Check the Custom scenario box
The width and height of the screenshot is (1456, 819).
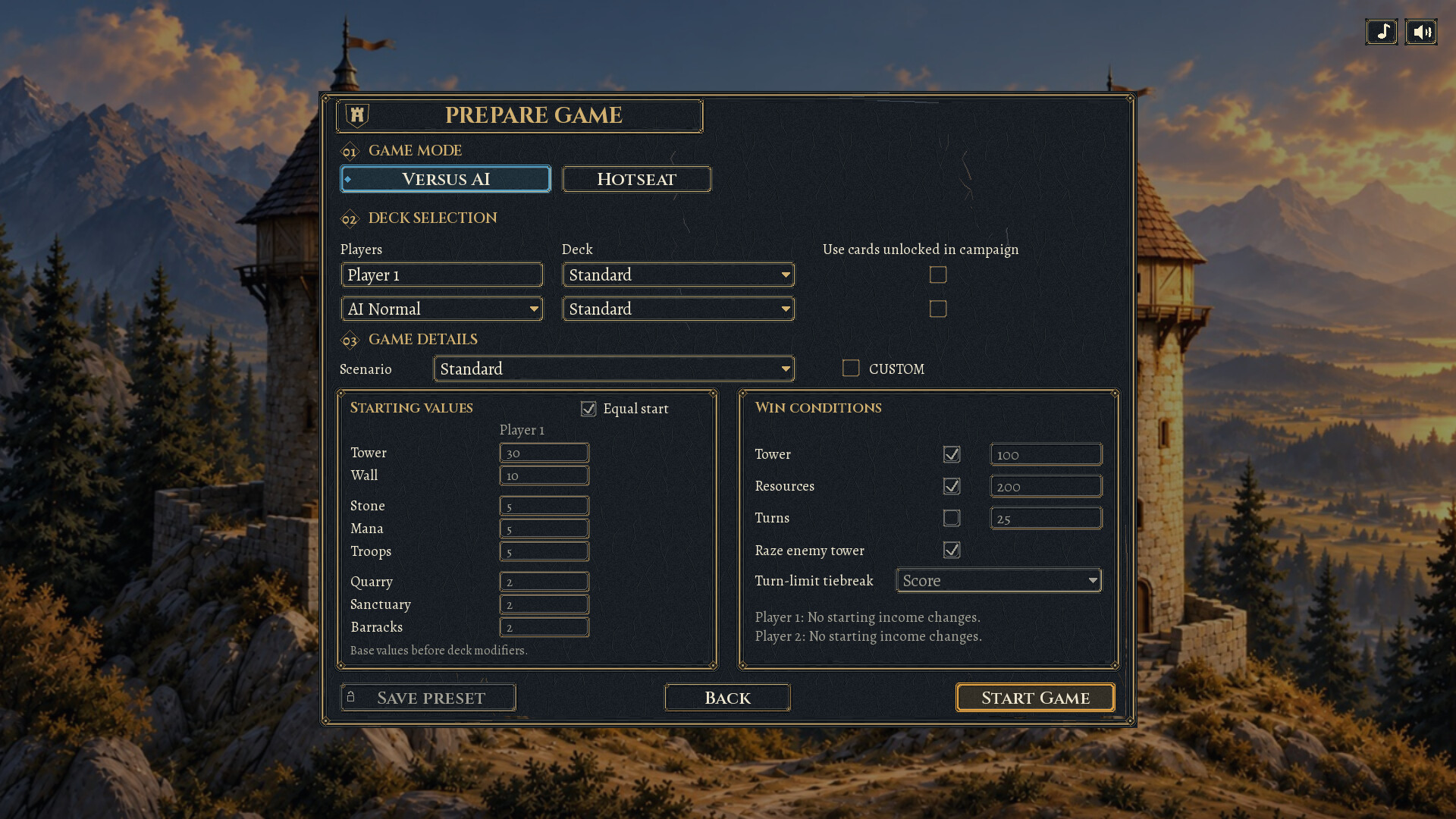[851, 368]
